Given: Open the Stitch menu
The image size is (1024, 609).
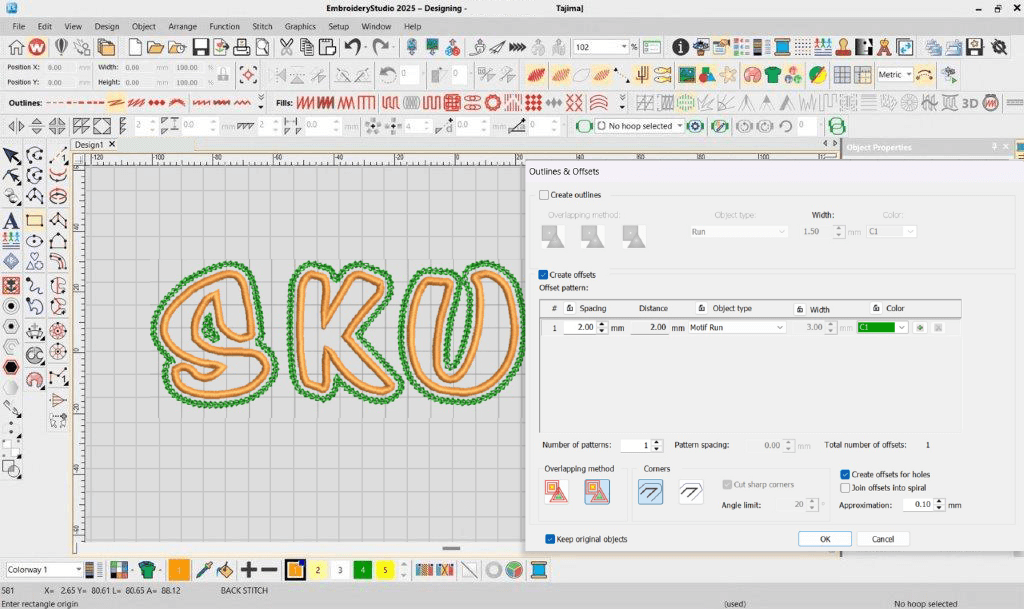Looking at the screenshot, I should point(262,26).
